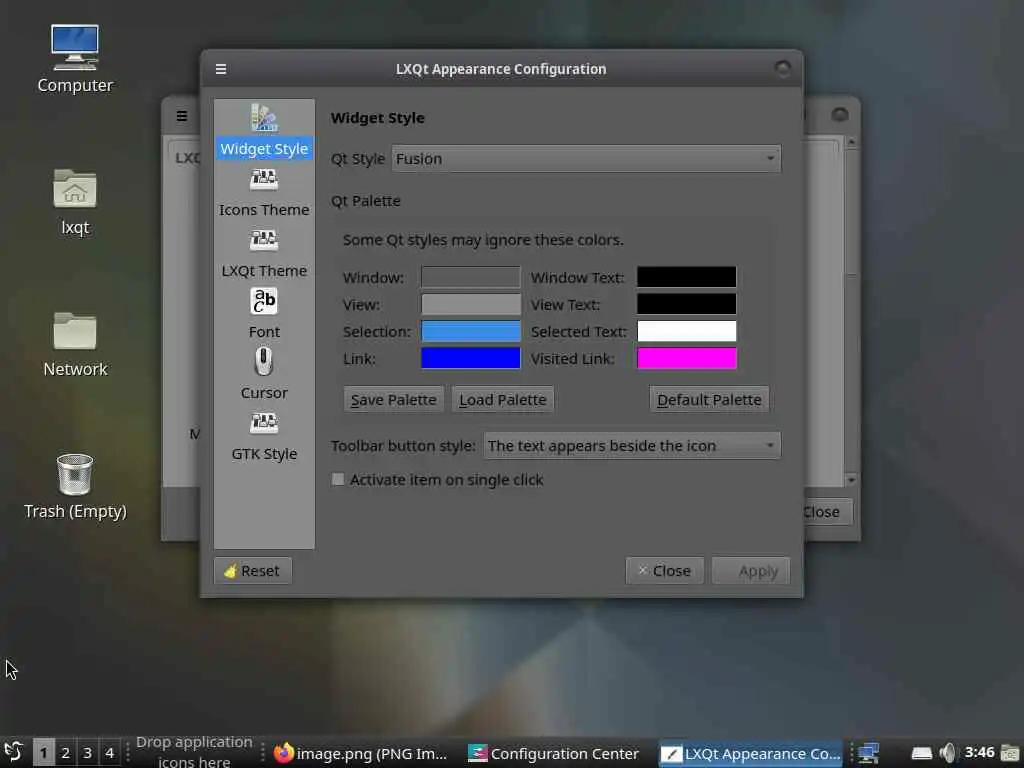Click the Apply button

pos(750,571)
